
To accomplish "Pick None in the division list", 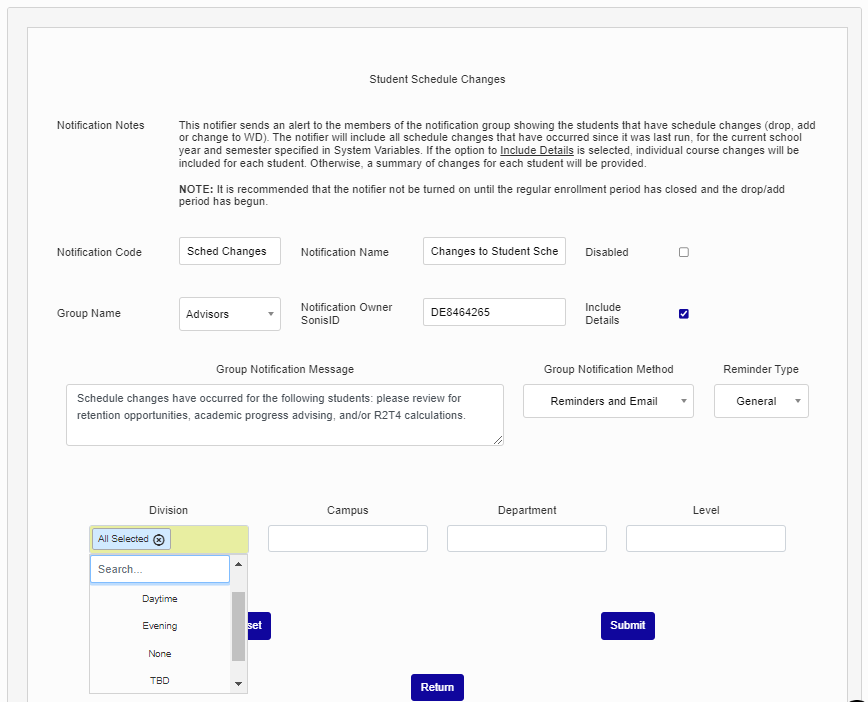I will tap(160, 654).
